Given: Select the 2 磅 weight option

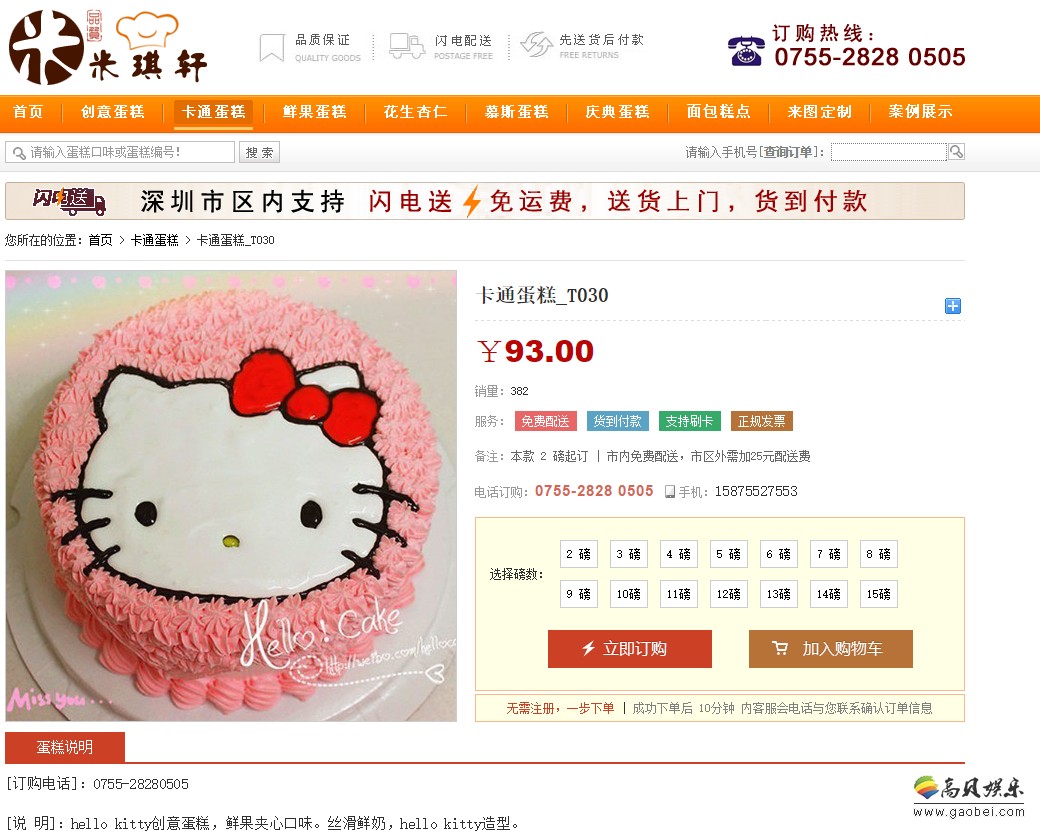Looking at the screenshot, I should (x=578, y=554).
